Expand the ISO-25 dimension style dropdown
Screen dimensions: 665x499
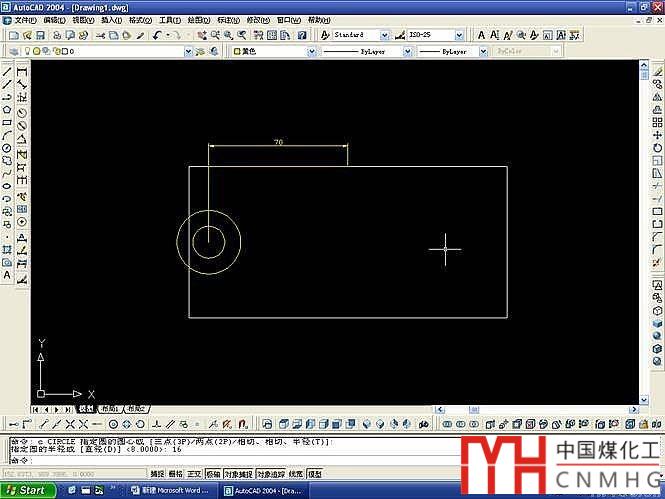coord(459,35)
